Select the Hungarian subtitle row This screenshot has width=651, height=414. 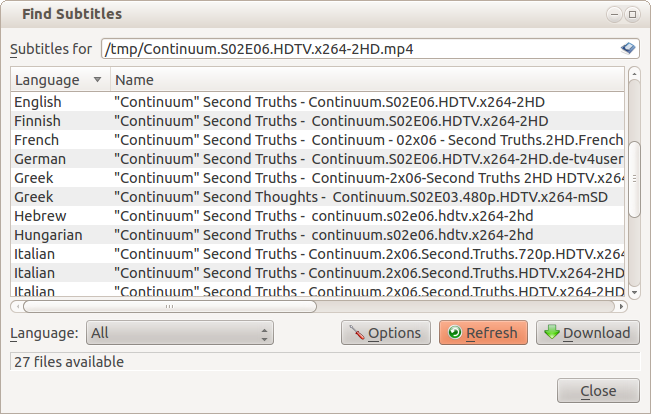300,235
